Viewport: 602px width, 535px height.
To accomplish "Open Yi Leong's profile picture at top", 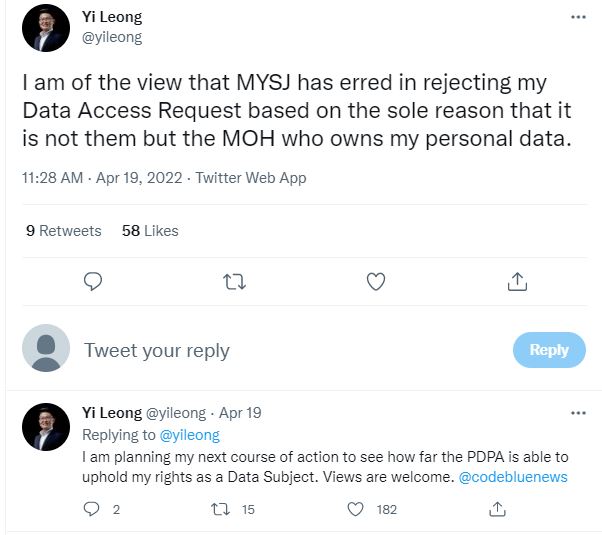I will click(46, 28).
